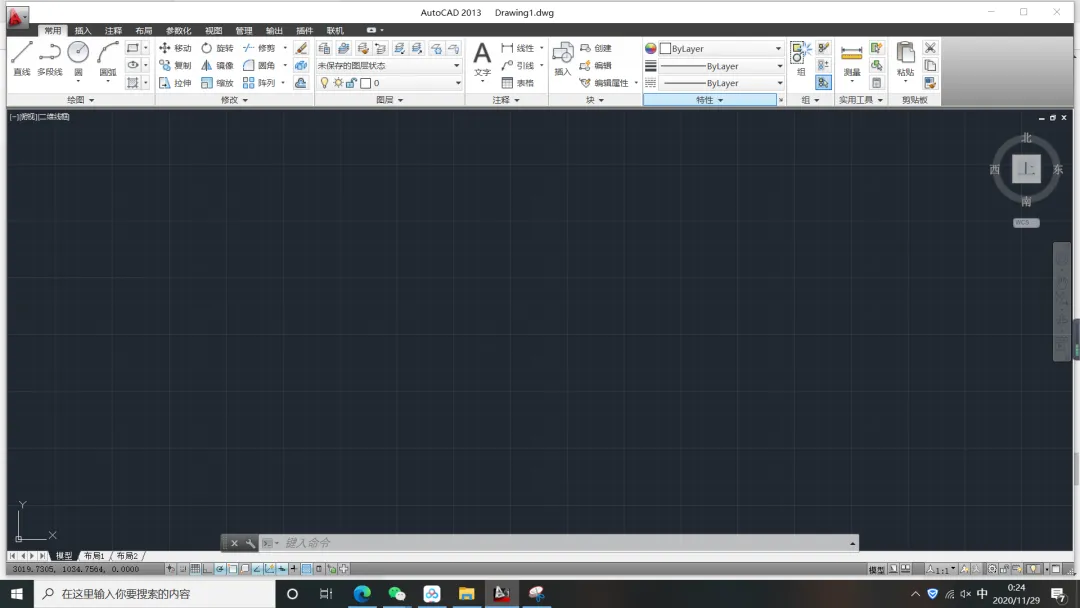Image resolution: width=1080 pixels, height=608 pixels.
Task: Click 创建 (Create block) button
Action: click(x=596, y=48)
